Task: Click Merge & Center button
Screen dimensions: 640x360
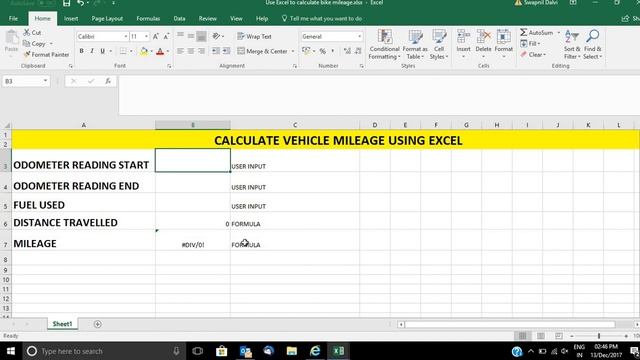Action: [x=262, y=51]
